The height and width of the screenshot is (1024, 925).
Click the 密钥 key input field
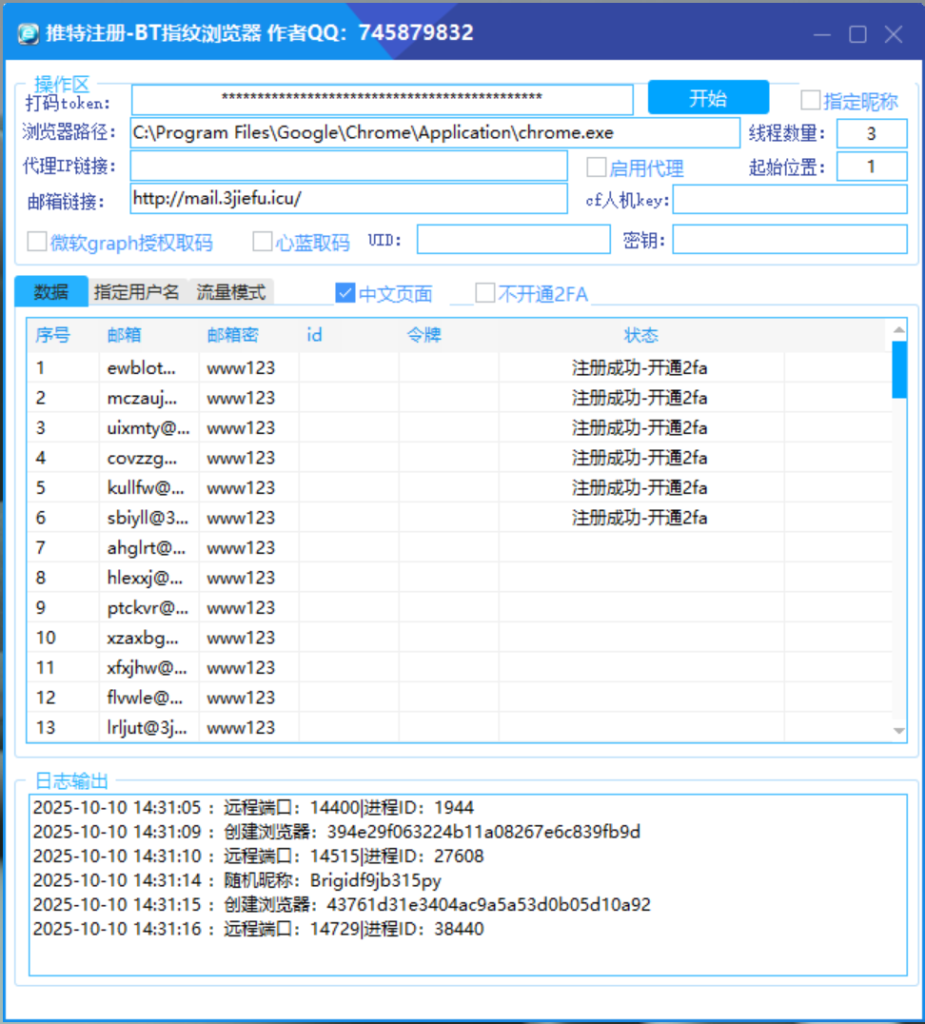pyautogui.click(x=790, y=240)
